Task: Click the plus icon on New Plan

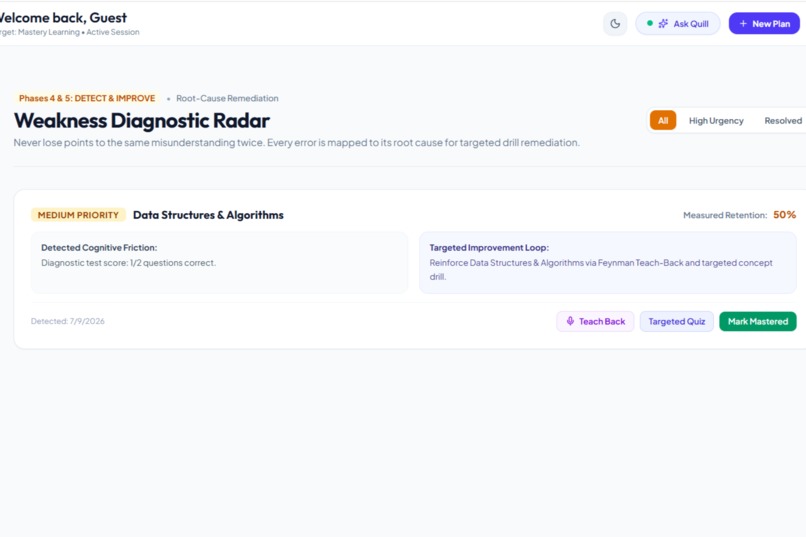Action: 743,24
